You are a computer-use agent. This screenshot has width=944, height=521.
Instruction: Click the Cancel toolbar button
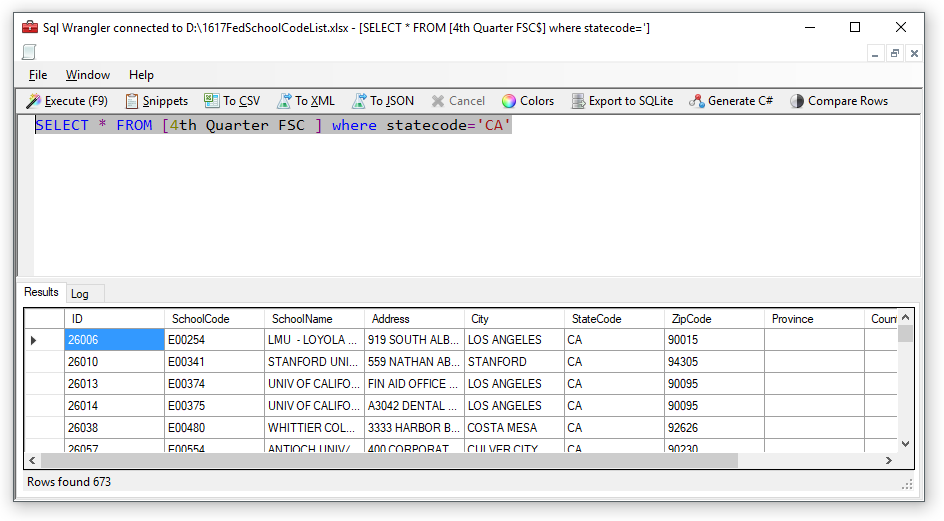(458, 101)
